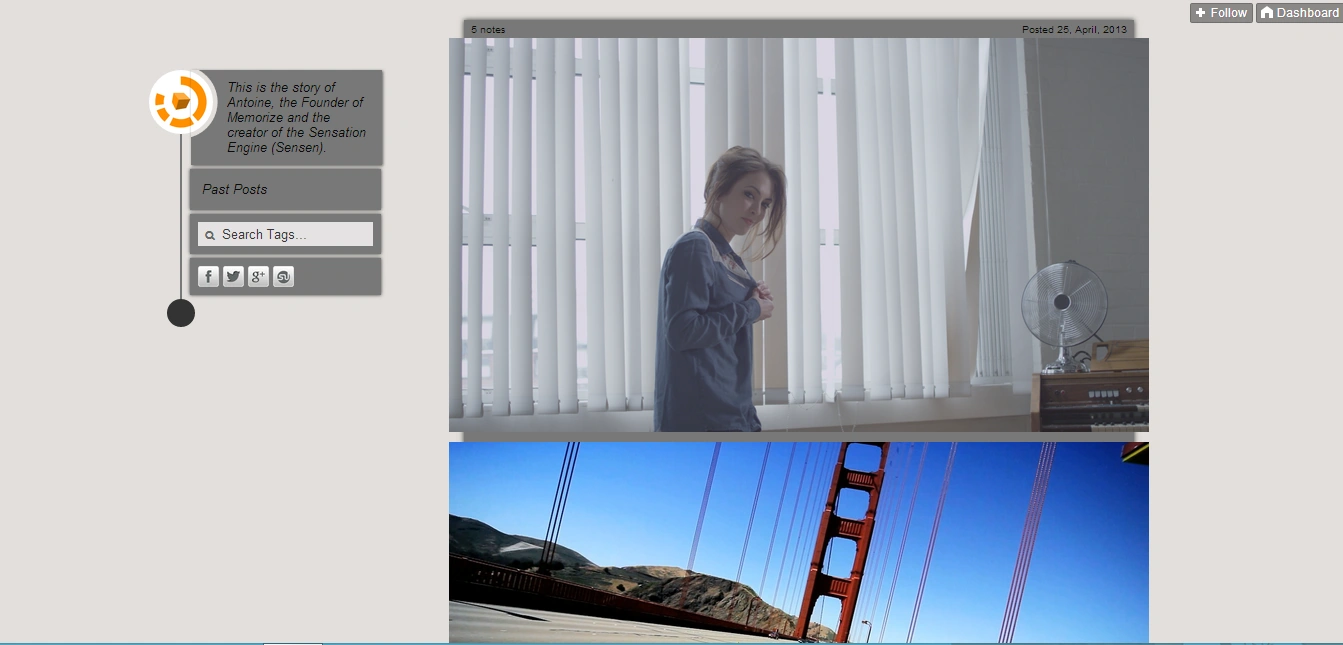Viewport: 1343px width, 645px height.
Task: Focus the Search Tags input field
Action: click(285, 234)
